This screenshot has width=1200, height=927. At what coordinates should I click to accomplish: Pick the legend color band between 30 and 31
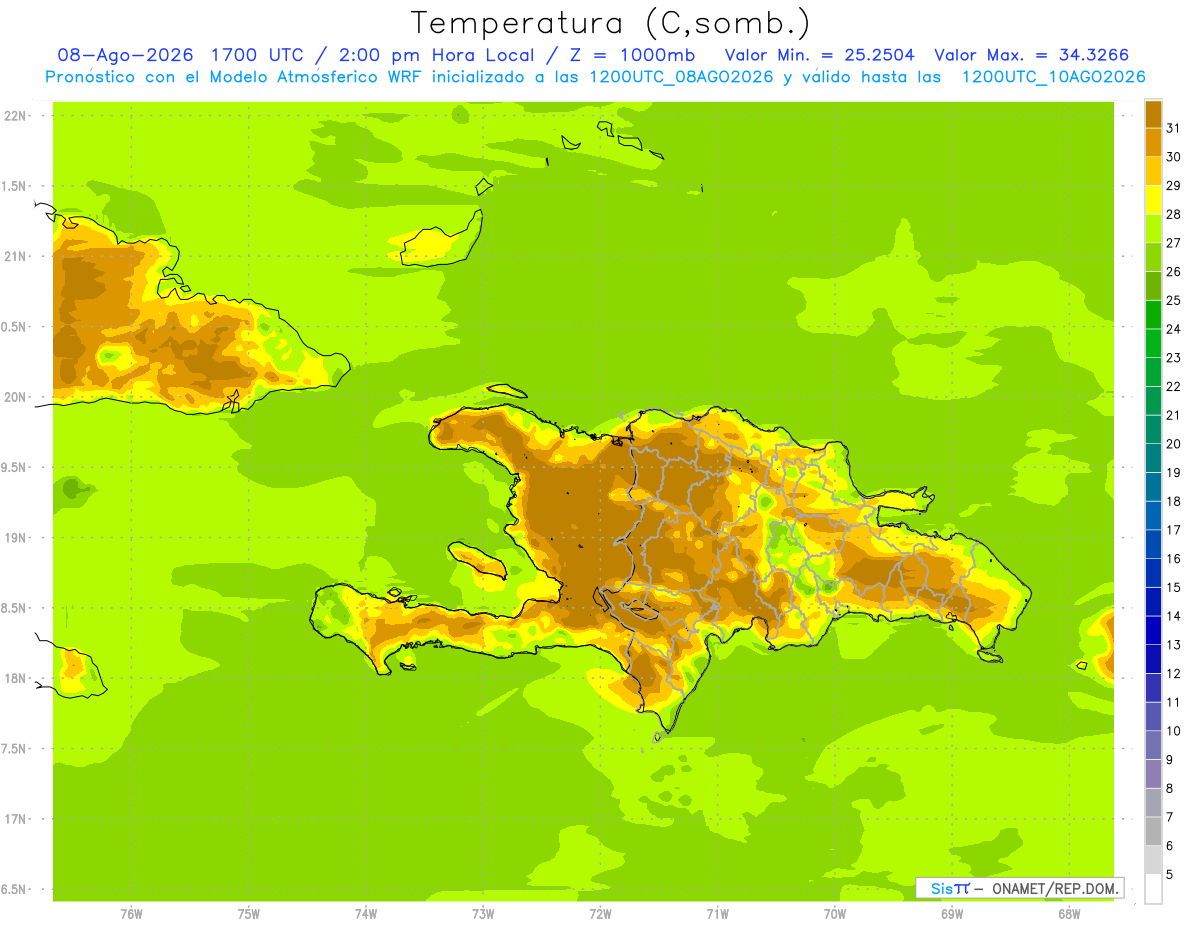[x=1153, y=143]
